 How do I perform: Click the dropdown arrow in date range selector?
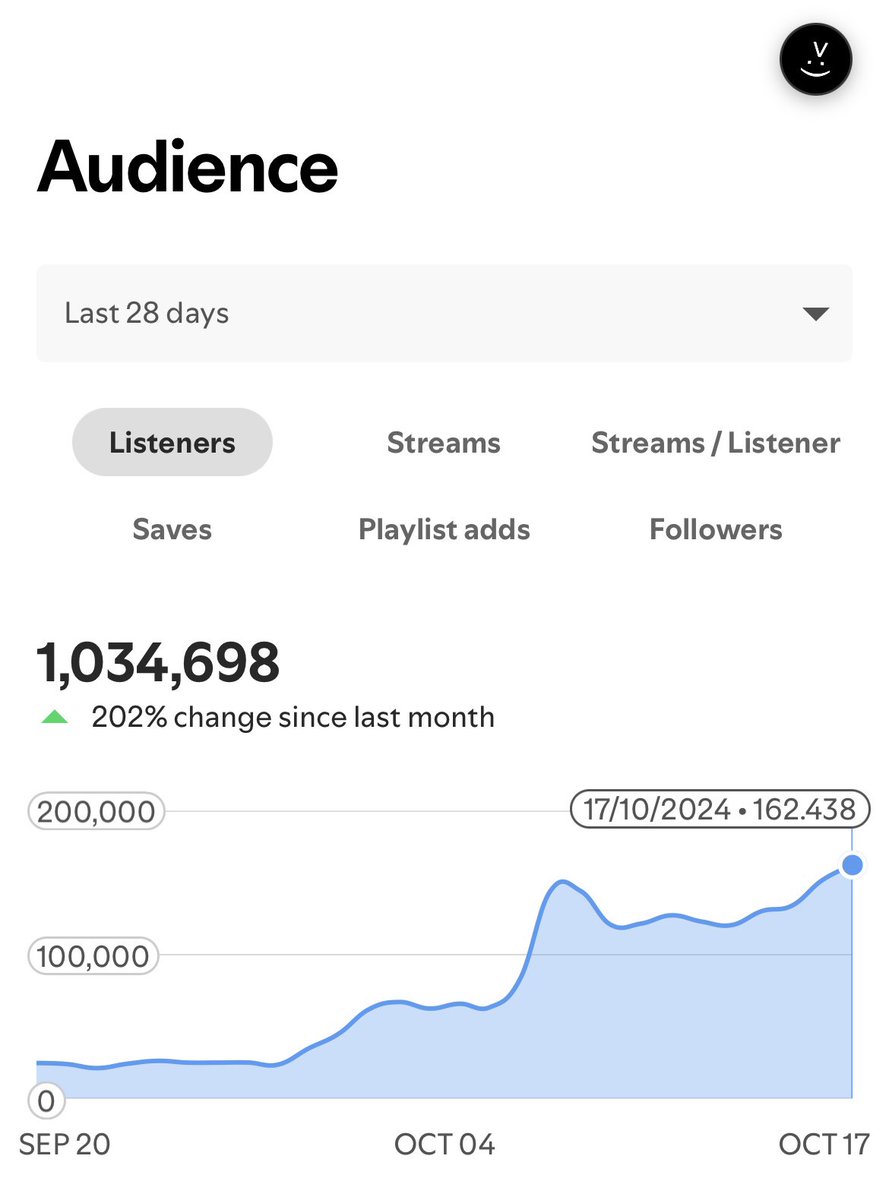pyautogui.click(x=816, y=314)
